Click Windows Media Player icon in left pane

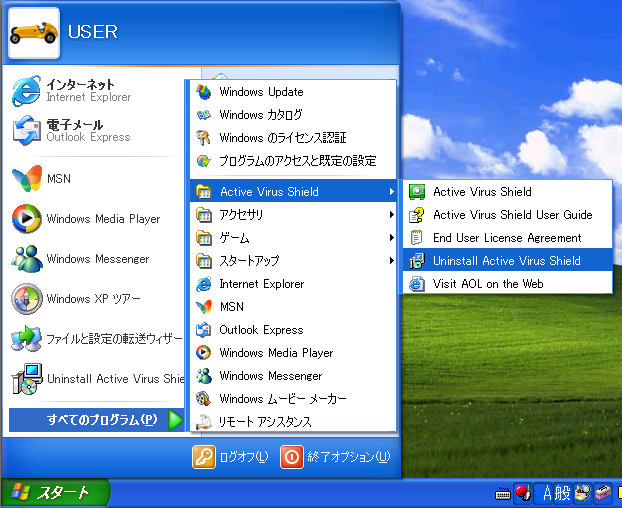pos(27,219)
